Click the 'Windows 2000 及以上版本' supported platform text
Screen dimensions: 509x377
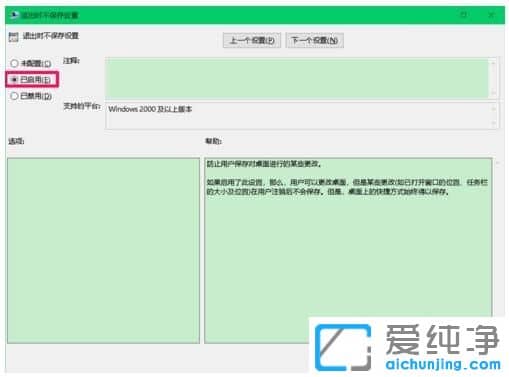coord(150,109)
